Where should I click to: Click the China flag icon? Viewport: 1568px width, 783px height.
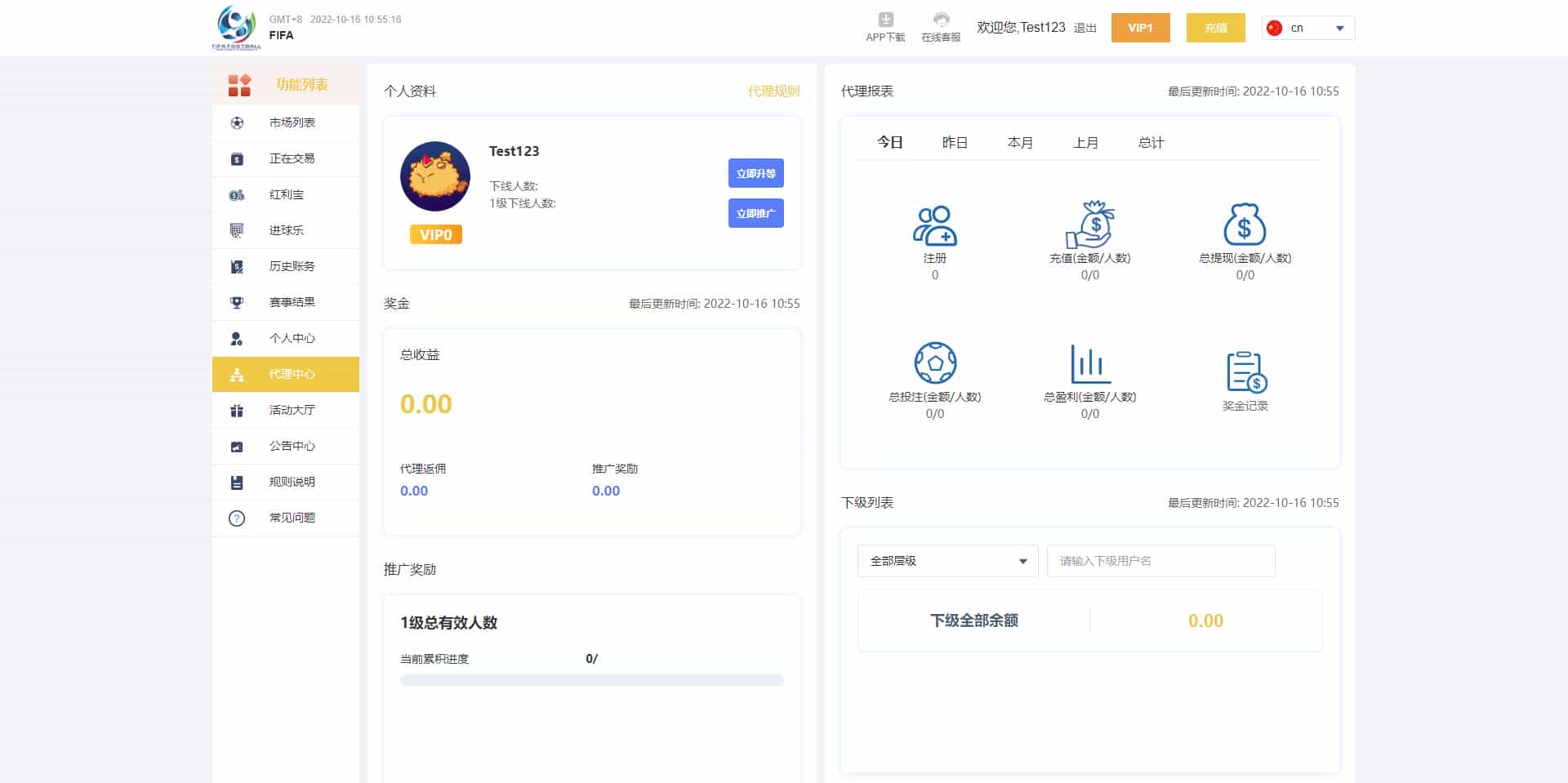point(1274,28)
